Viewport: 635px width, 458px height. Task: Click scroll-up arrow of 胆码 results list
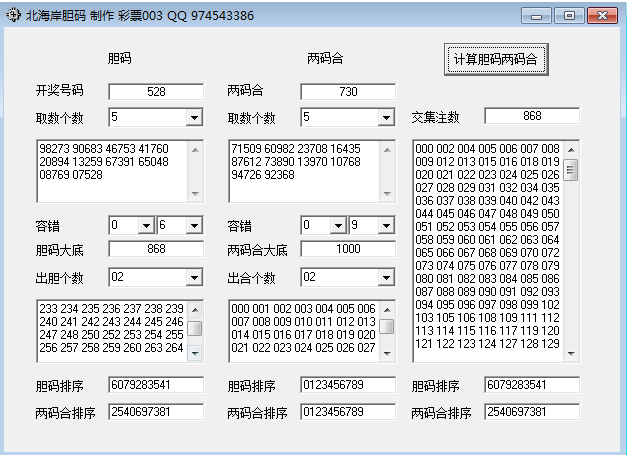tap(195, 308)
